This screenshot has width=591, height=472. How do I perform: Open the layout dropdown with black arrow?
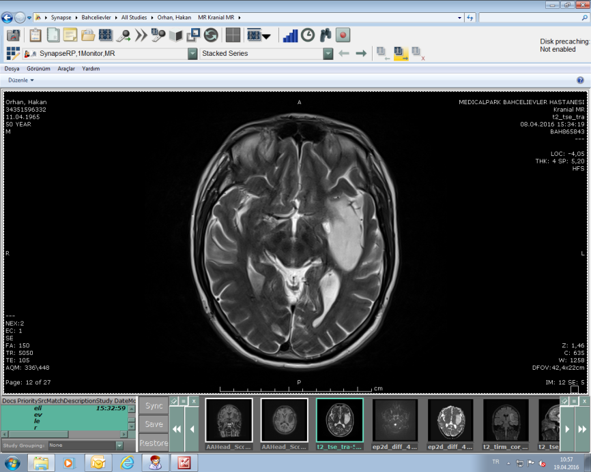pyautogui.click(x=259, y=36)
